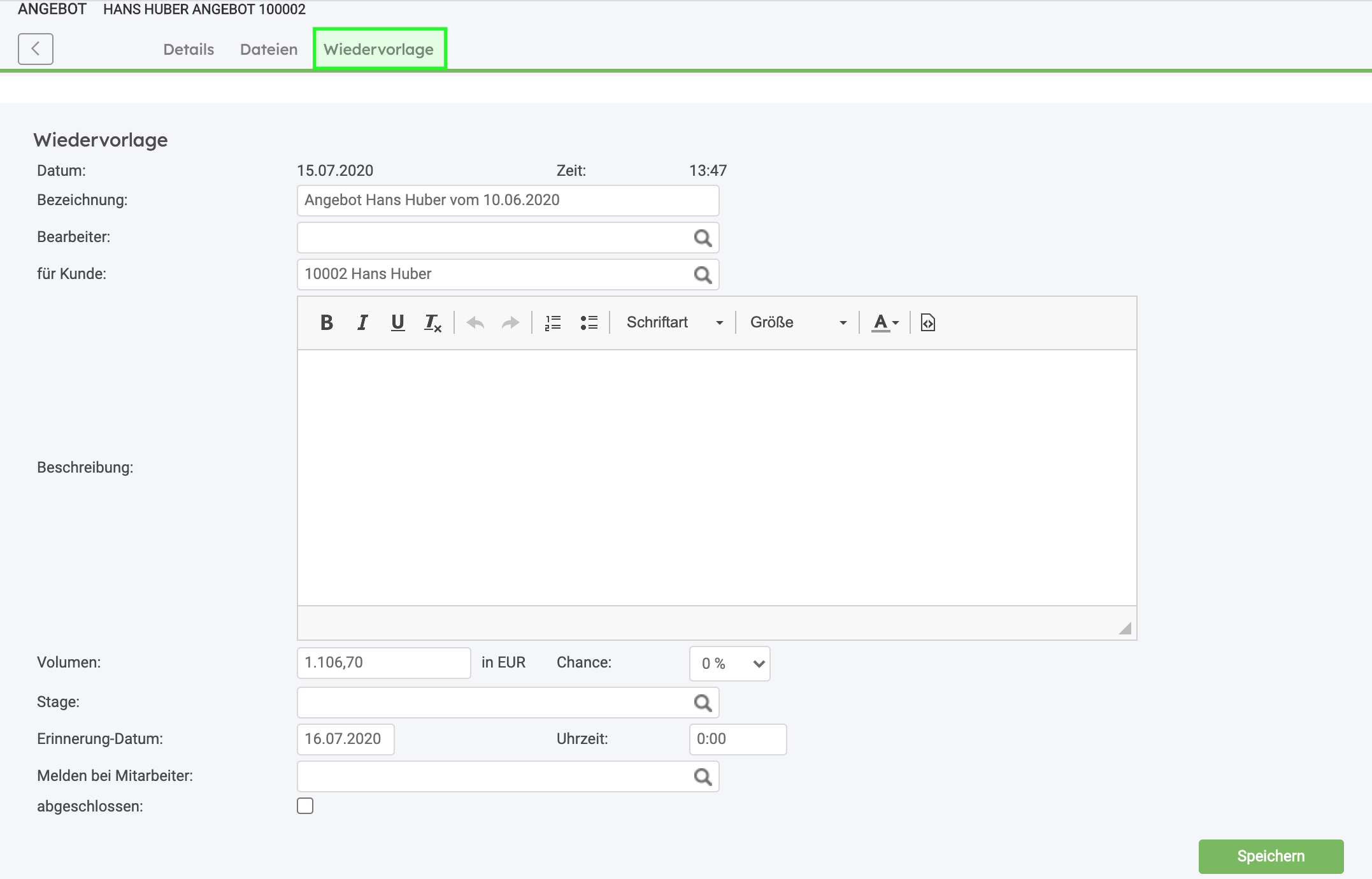Apply italic formatting in description editor
1372x879 pixels.
[x=362, y=323]
